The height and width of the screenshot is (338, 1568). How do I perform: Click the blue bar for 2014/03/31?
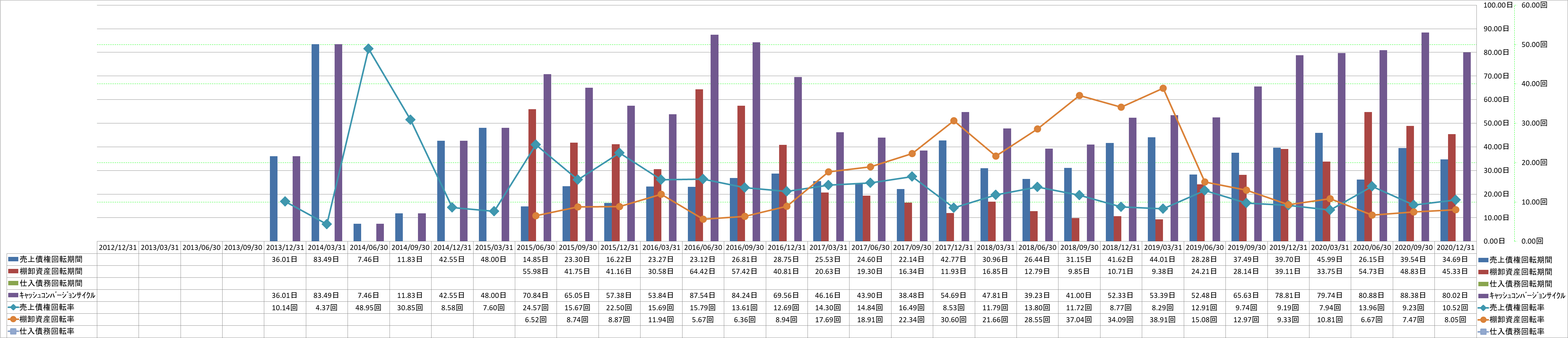tap(315, 143)
